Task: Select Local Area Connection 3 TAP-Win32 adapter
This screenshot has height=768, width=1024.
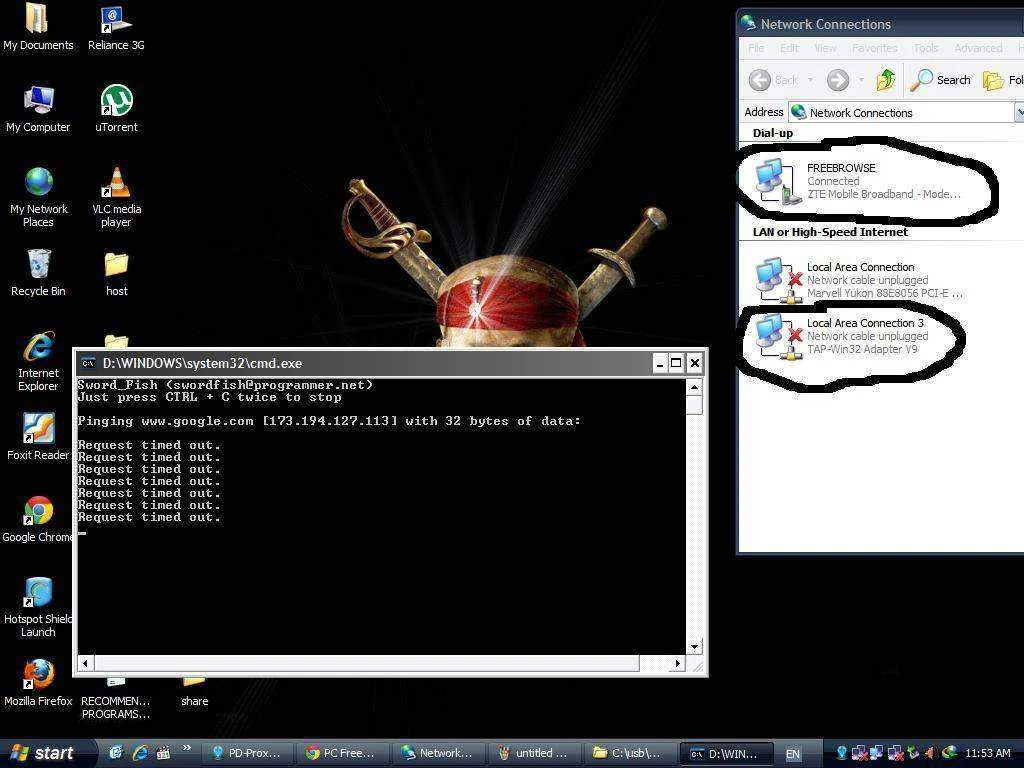Action: pyautogui.click(x=841, y=336)
